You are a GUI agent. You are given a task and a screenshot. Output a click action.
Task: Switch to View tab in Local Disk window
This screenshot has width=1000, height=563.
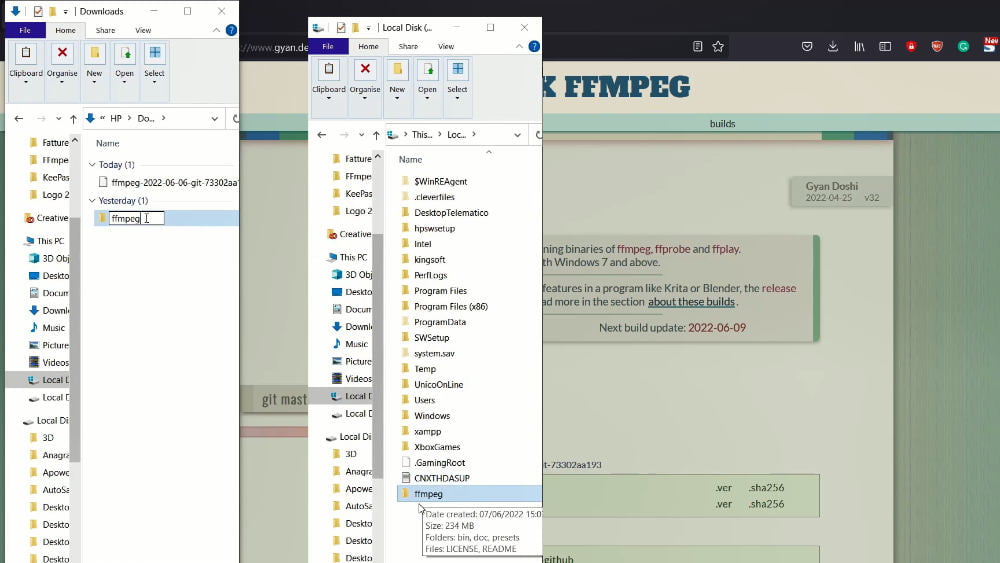point(446,46)
